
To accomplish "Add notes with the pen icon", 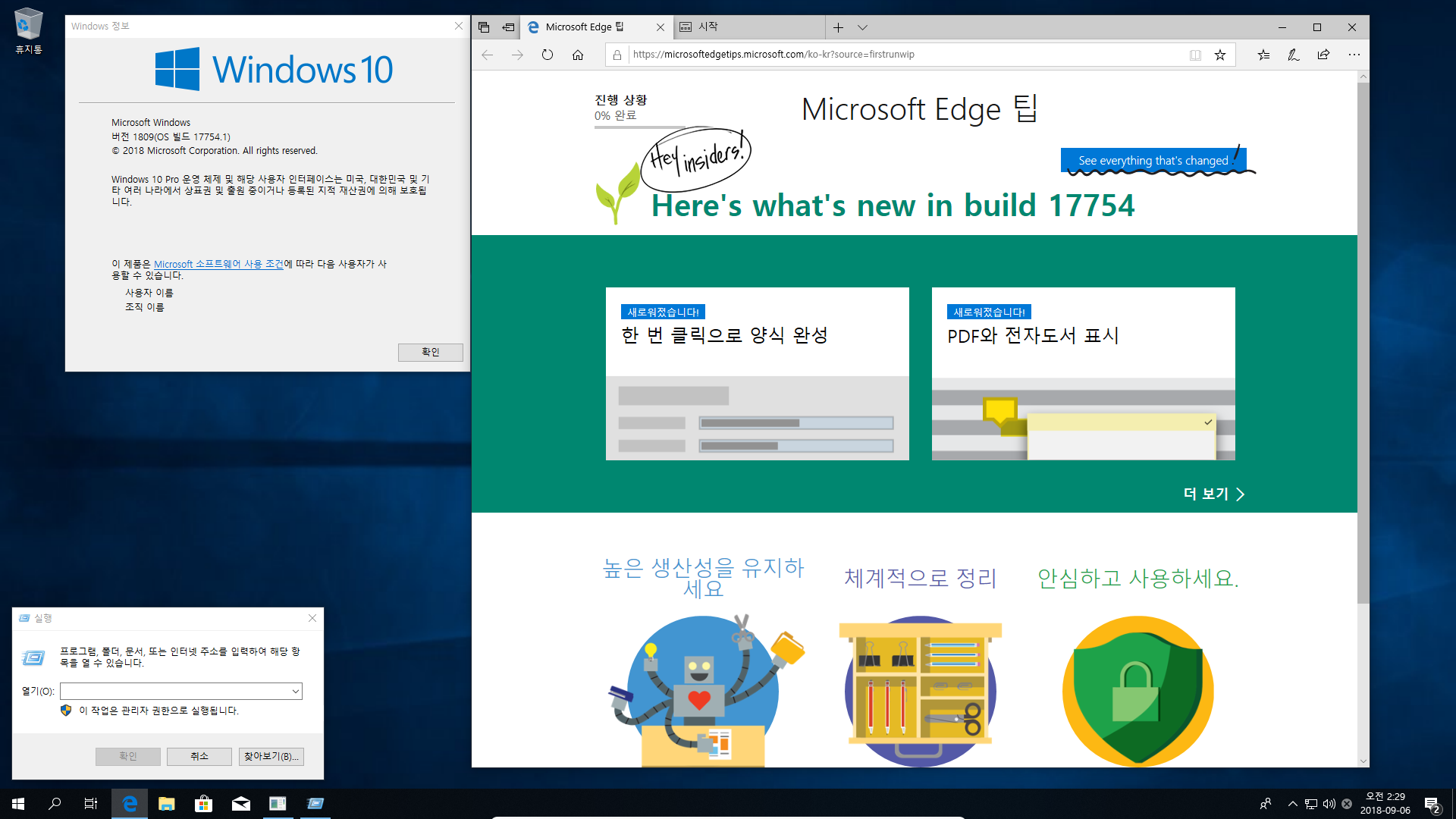I will point(1294,55).
